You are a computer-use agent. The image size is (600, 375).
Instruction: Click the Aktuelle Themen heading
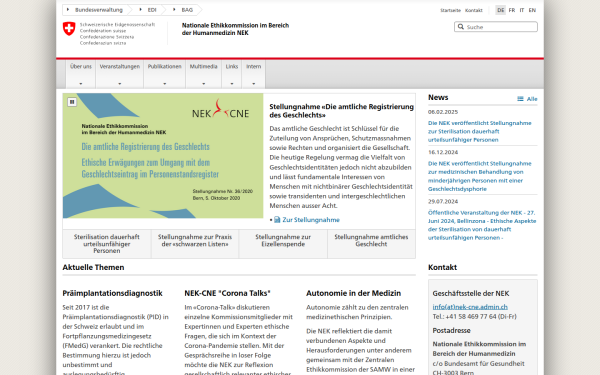point(93,267)
